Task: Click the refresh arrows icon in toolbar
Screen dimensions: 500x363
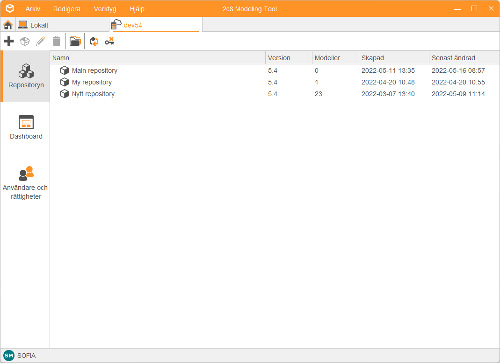Action: click(x=94, y=41)
